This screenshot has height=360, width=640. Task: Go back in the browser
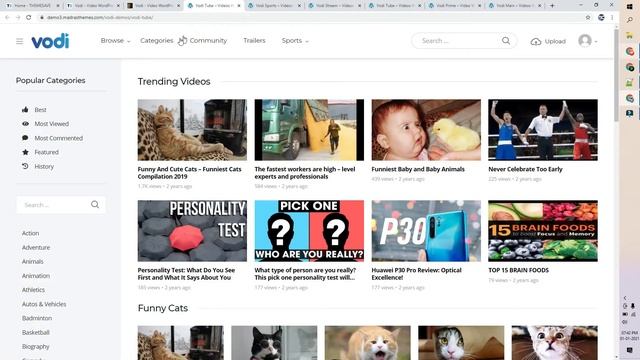7,17
